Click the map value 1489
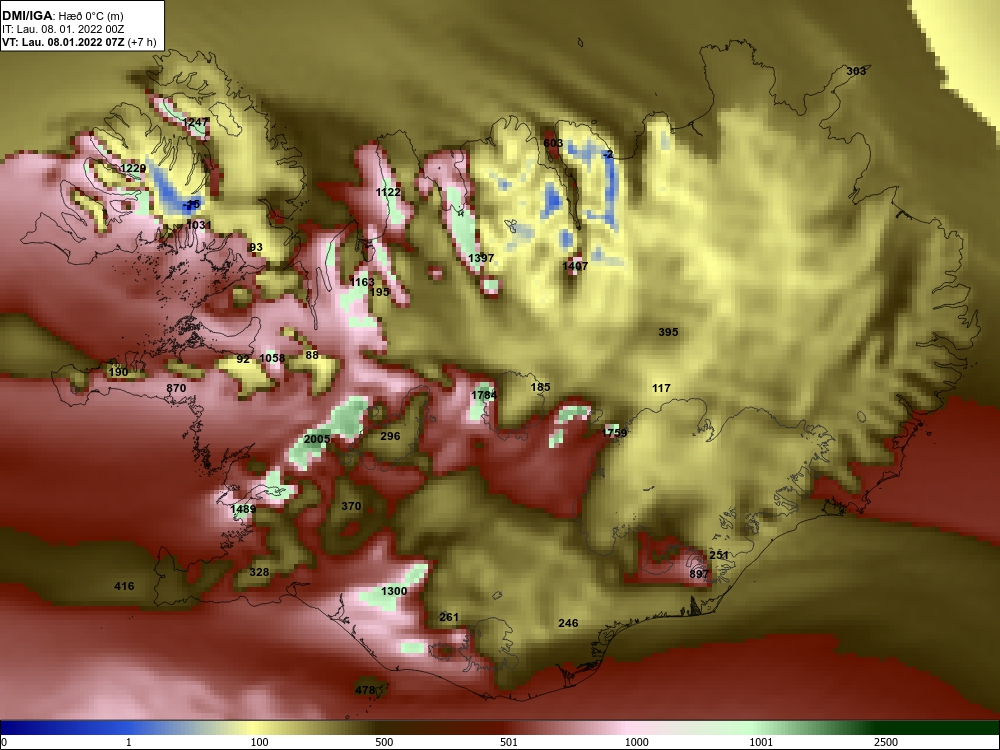The image size is (1000, 750). (244, 509)
